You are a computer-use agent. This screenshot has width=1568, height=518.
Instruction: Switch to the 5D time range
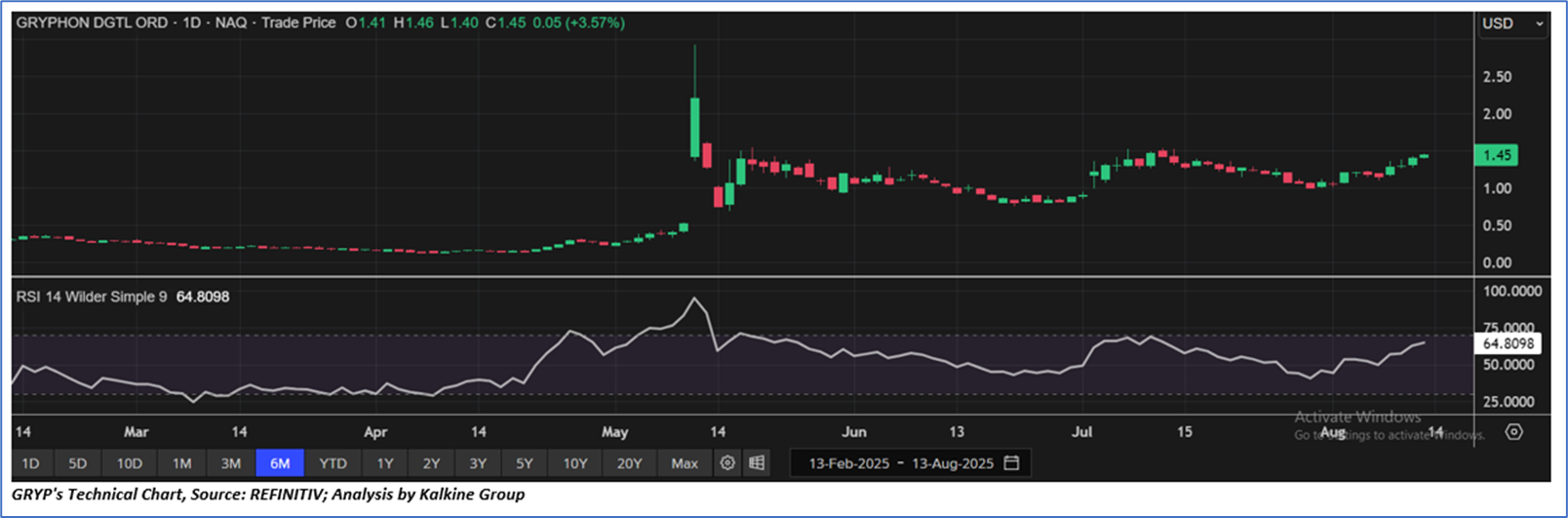pos(77,463)
